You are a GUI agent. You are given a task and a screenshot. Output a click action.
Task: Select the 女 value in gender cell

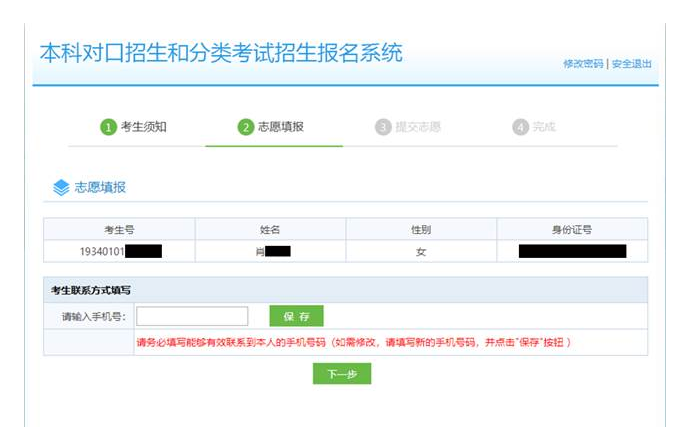tap(421, 251)
